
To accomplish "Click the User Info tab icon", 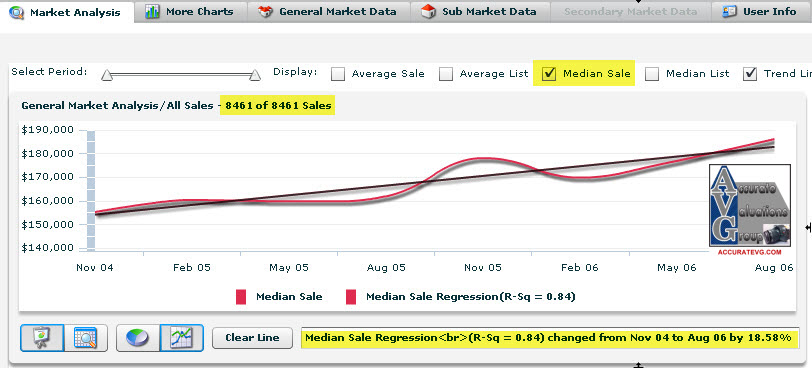I will [x=729, y=11].
